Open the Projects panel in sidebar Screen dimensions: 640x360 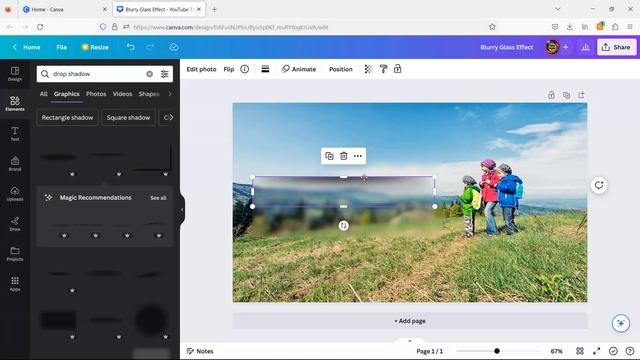pos(15,253)
